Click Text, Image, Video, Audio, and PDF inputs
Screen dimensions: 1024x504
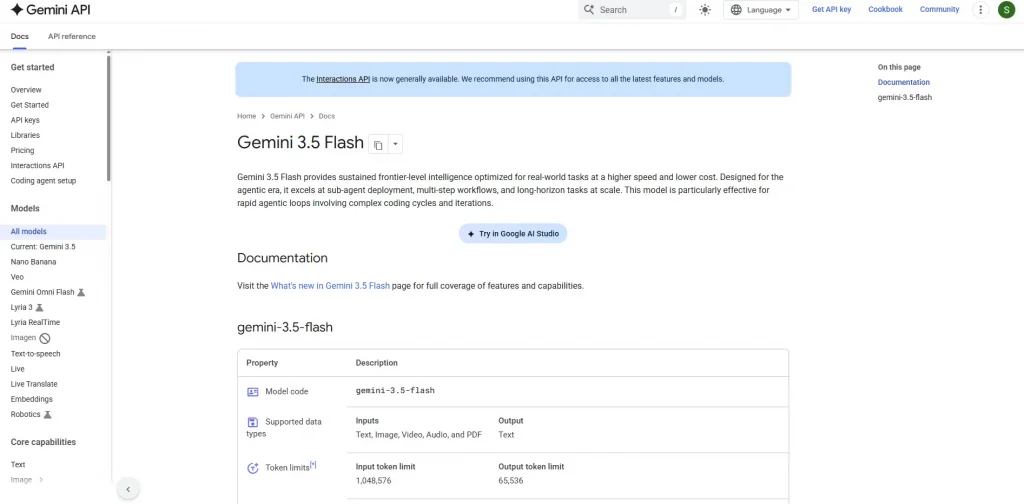(x=419, y=435)
